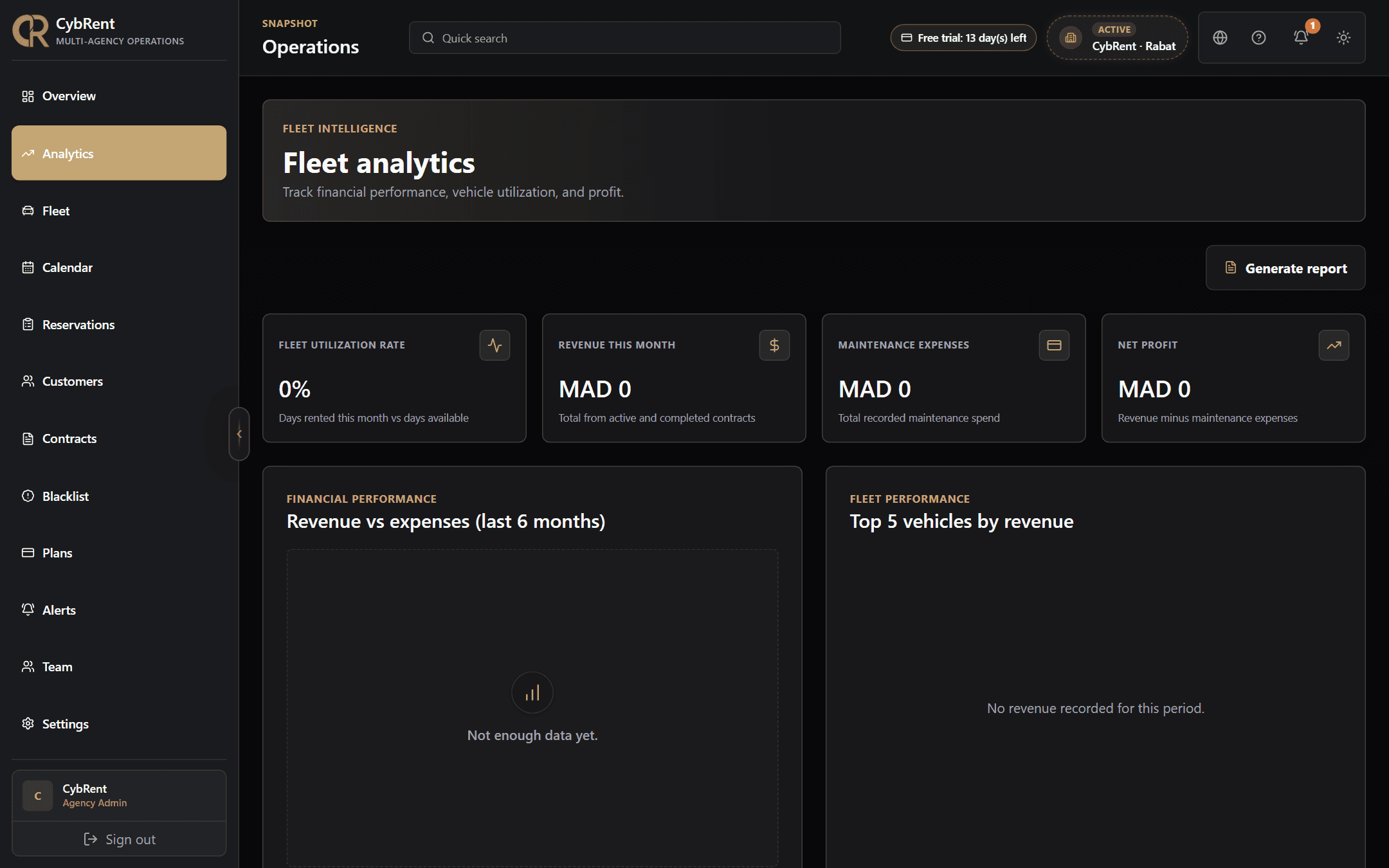The height and width of the screenshot is (868, 1389).
Task: Click the Top 5 vehicles by revenue title
Action: [x=961, y=521]
